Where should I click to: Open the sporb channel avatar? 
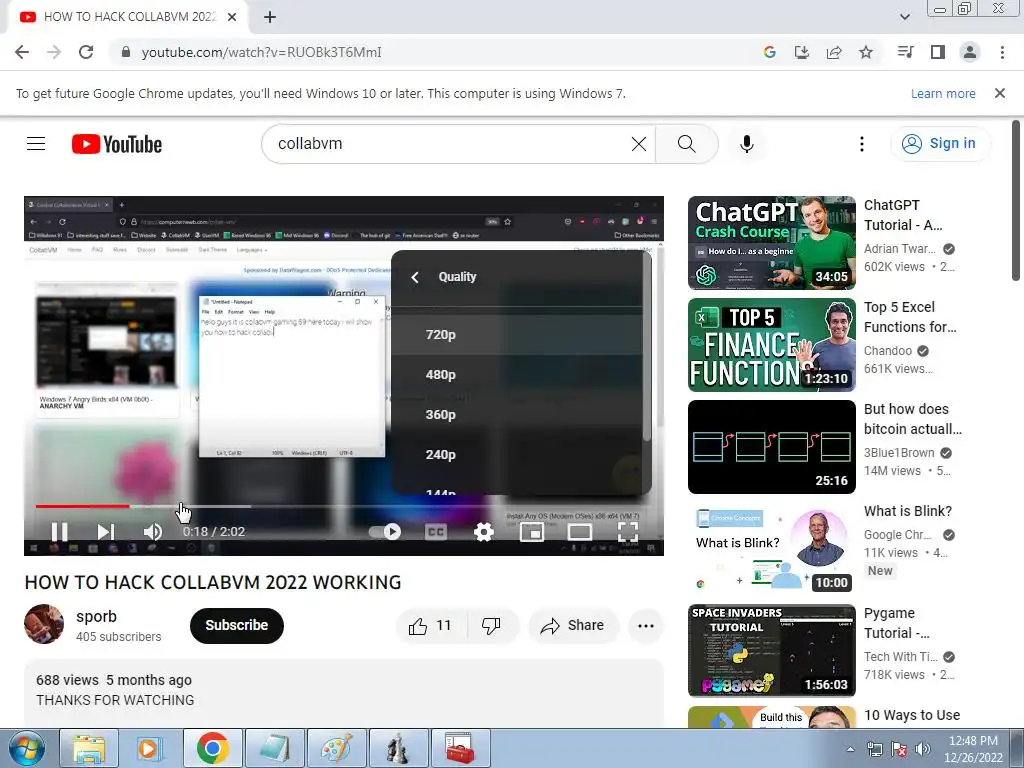point(44,624)
